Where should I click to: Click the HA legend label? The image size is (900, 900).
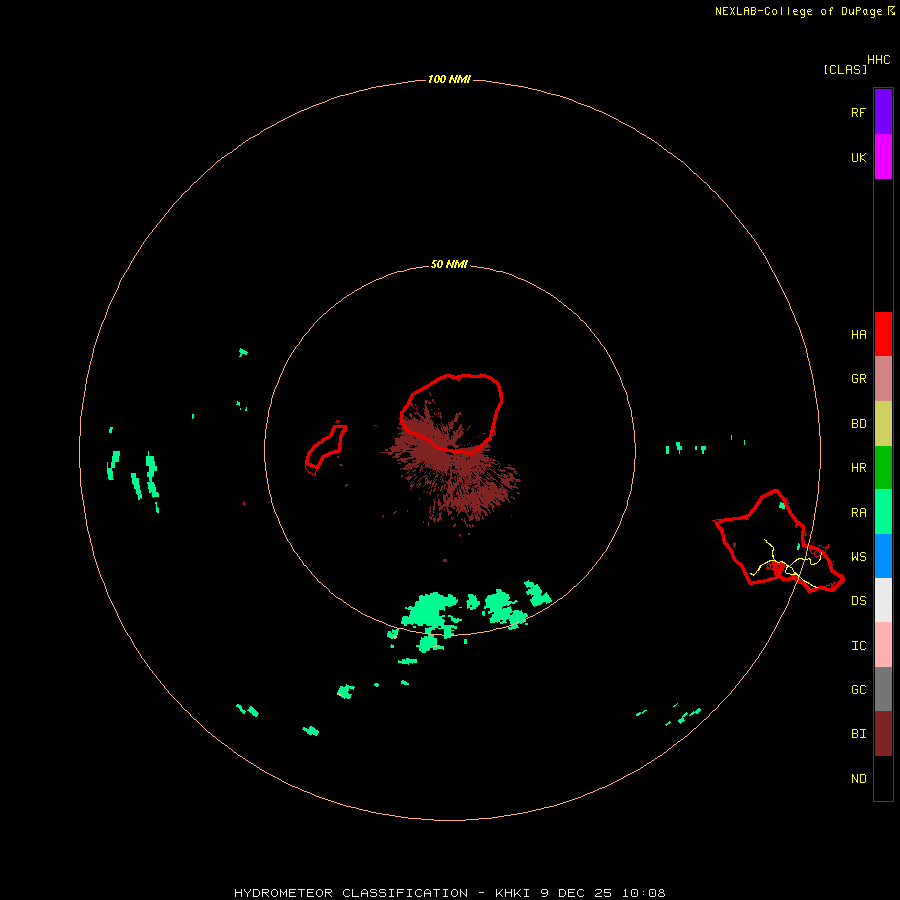pyautogui.click(x=858, y=335)
